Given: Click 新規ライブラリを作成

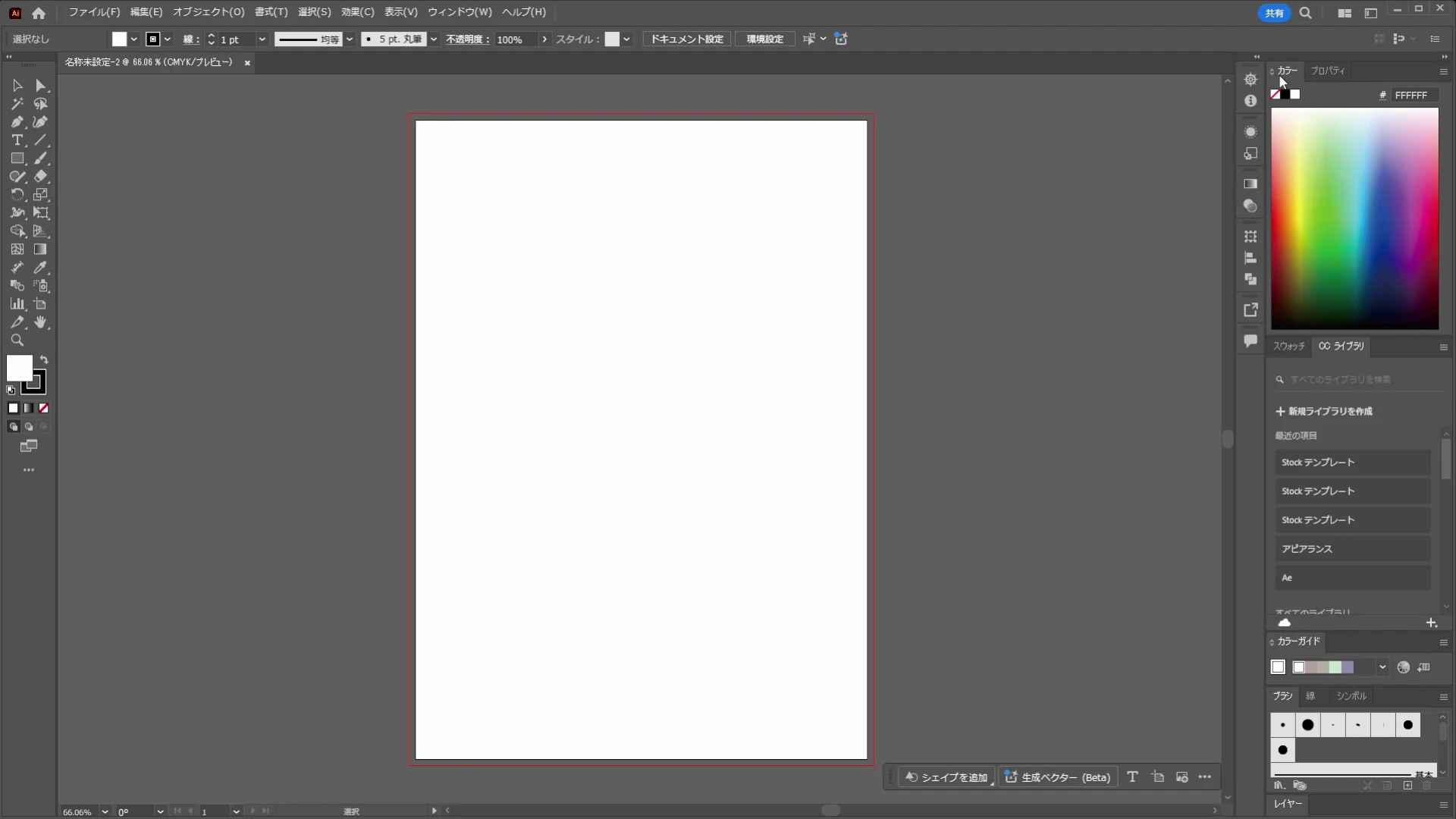Looking at the screenshot, I should click(1325, 411).
